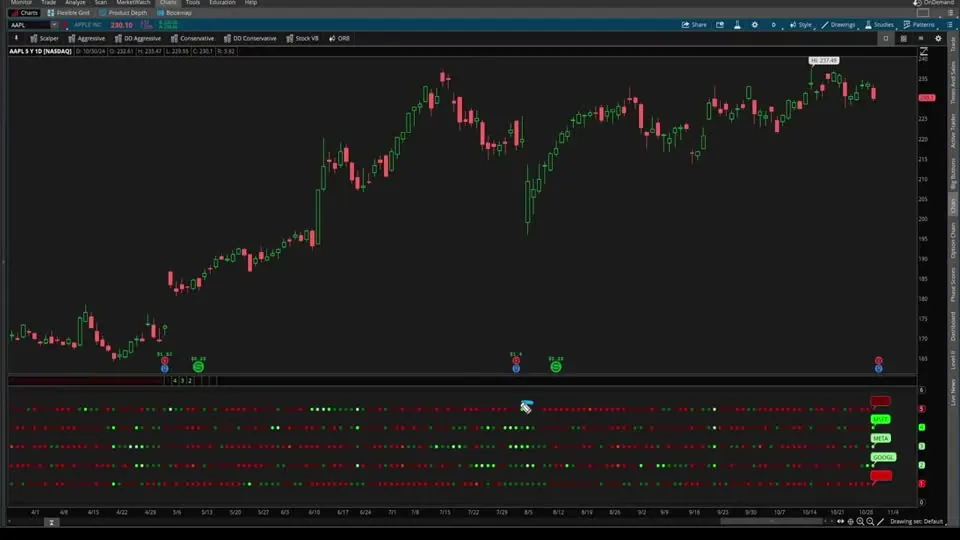Select the grid chart layout icon
Viewport: 960px width, 540px height.
904,39
